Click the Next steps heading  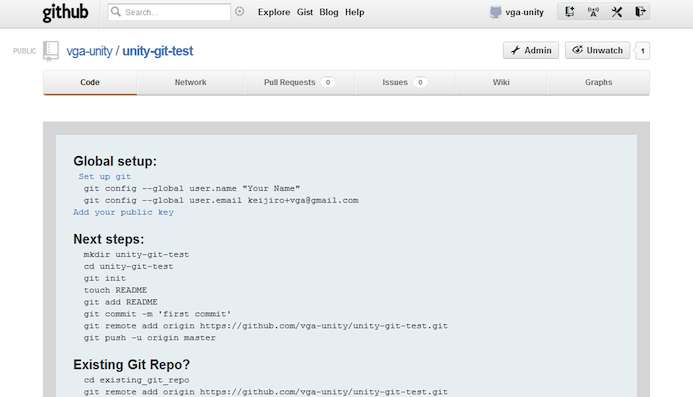pyautogui.click(x=109, y=239)
